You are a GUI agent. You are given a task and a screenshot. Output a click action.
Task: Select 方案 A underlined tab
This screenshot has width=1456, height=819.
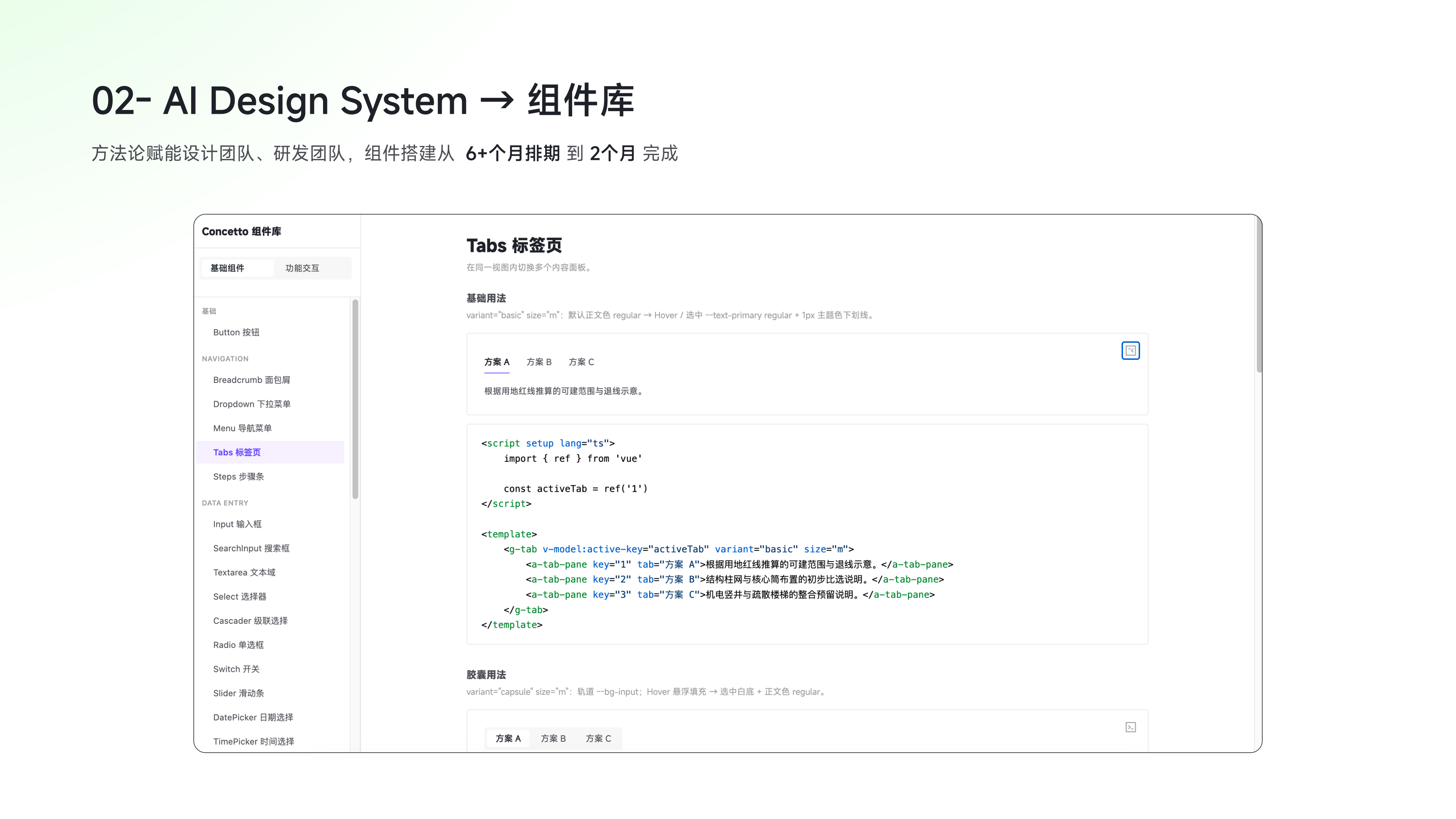tap(496, 362)
